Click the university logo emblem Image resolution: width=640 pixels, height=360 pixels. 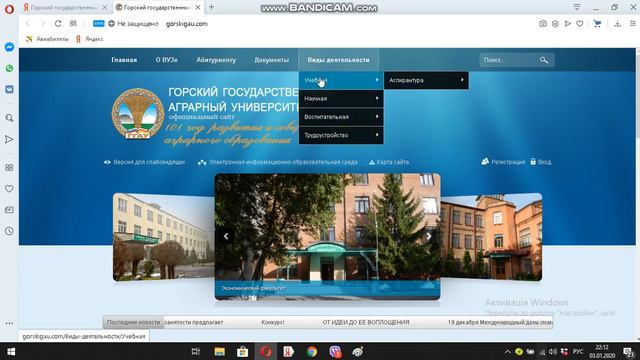coord(138,114)
